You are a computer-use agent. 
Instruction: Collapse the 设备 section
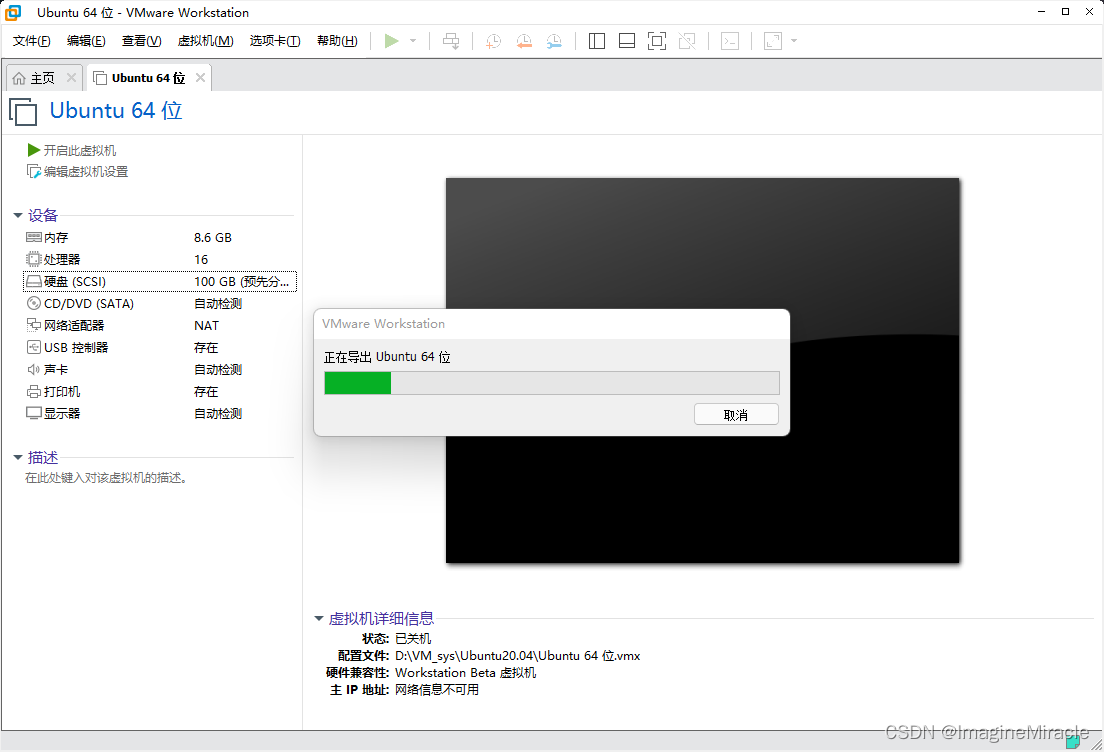pyautogui.click(x=18, y=215)
